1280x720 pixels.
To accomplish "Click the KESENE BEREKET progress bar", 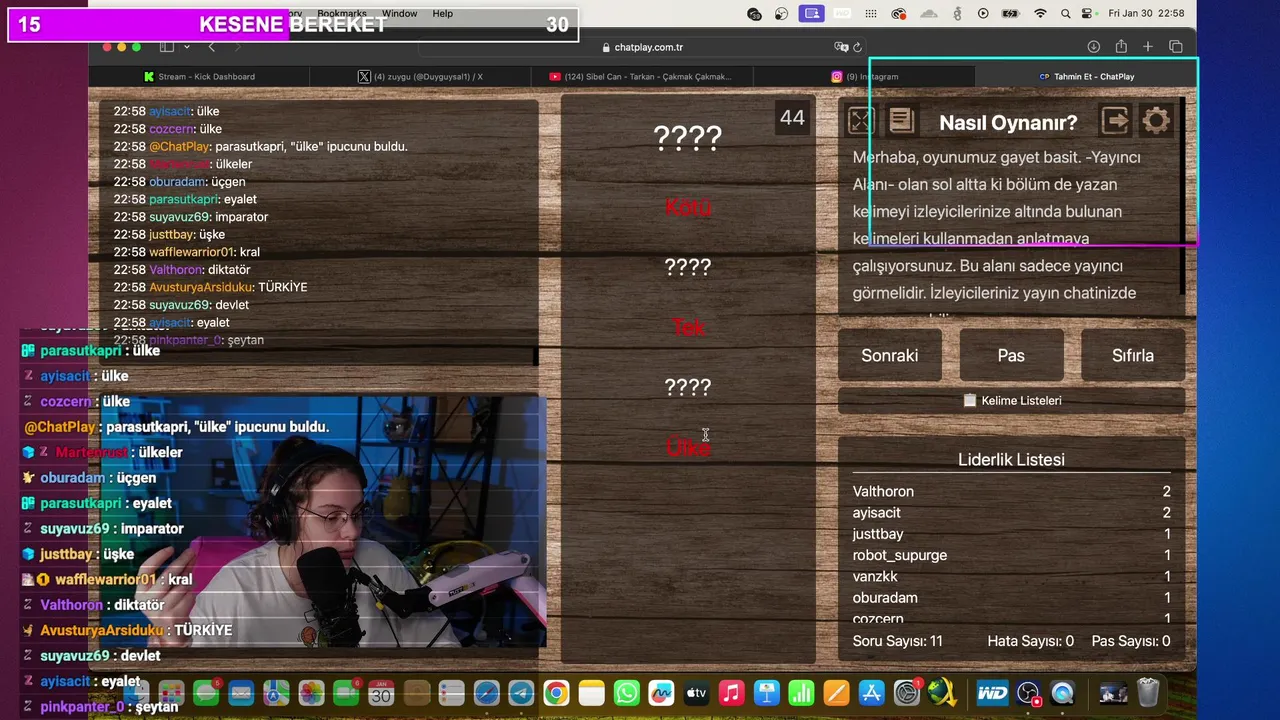I will 293,25.
